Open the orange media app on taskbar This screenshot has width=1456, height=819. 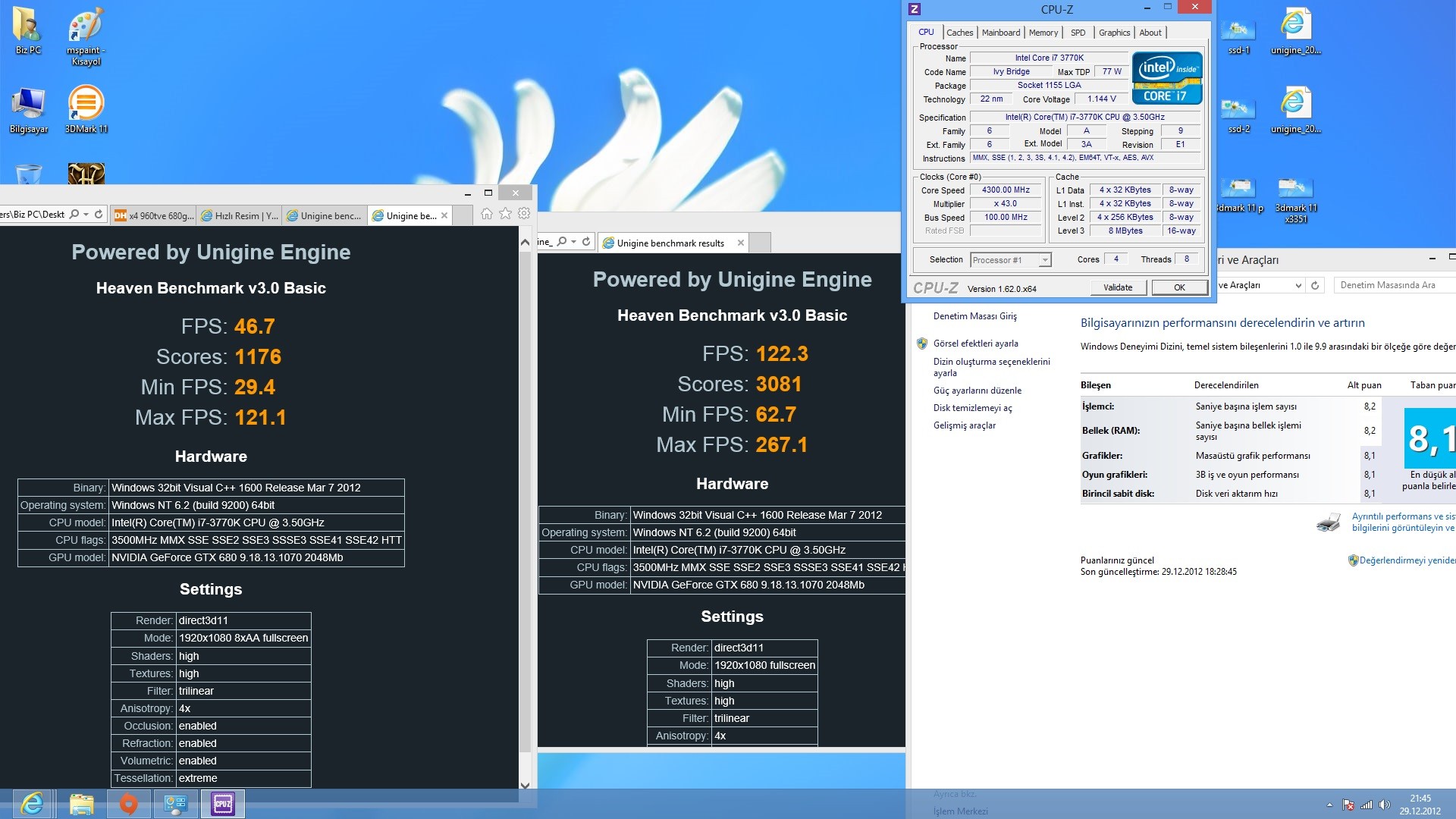tap(129, 804)
